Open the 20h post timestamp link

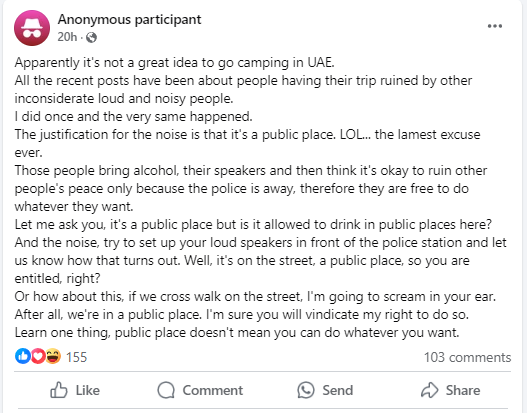click(x=67, y=37)
